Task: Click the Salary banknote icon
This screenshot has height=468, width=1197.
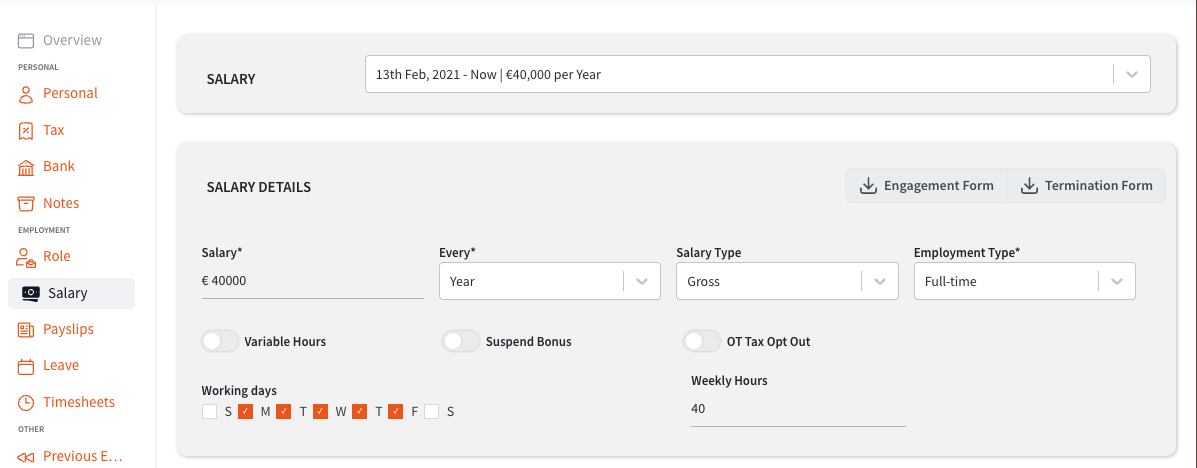Action: 31,293
